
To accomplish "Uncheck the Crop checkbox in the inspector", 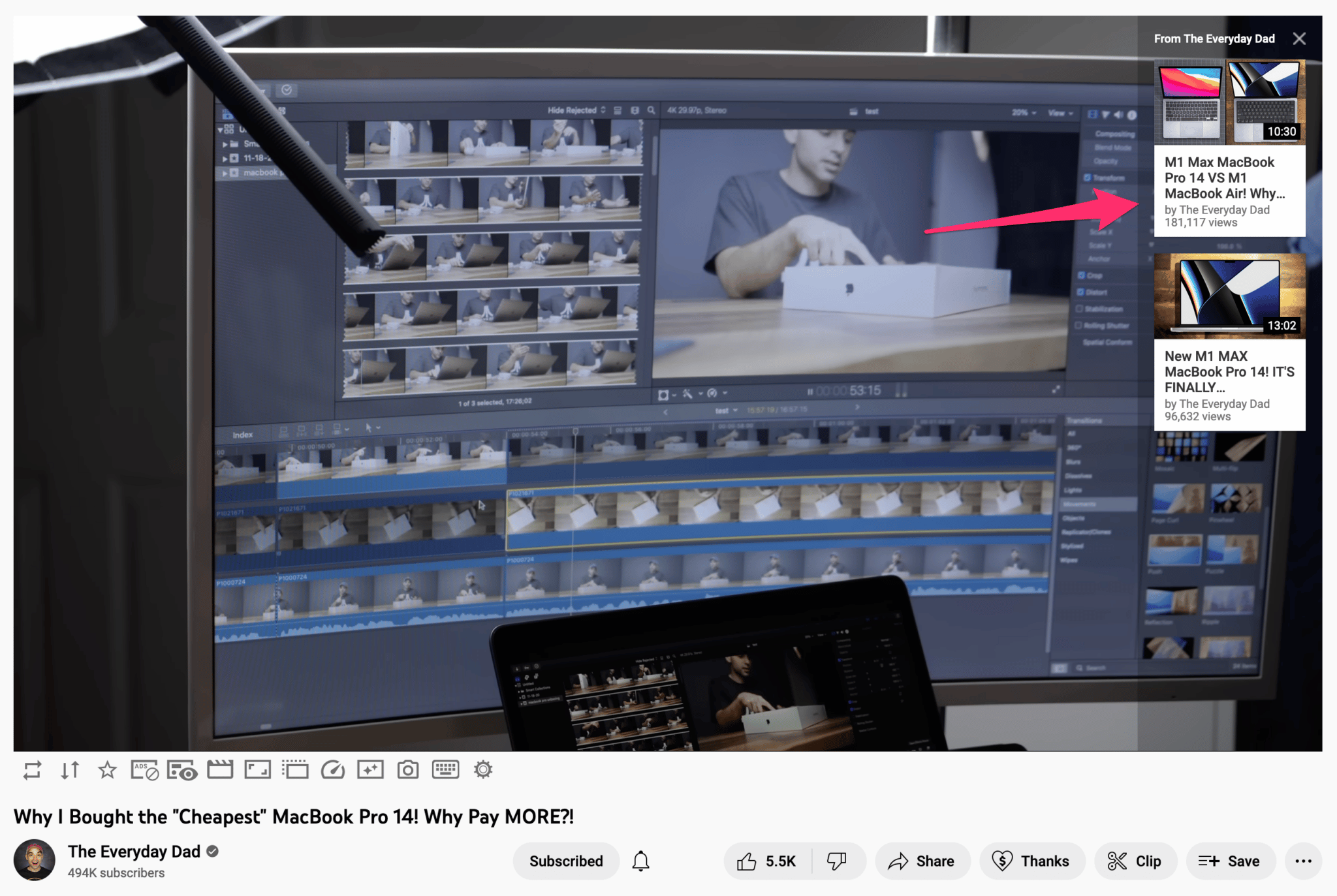I will 1082,275.
